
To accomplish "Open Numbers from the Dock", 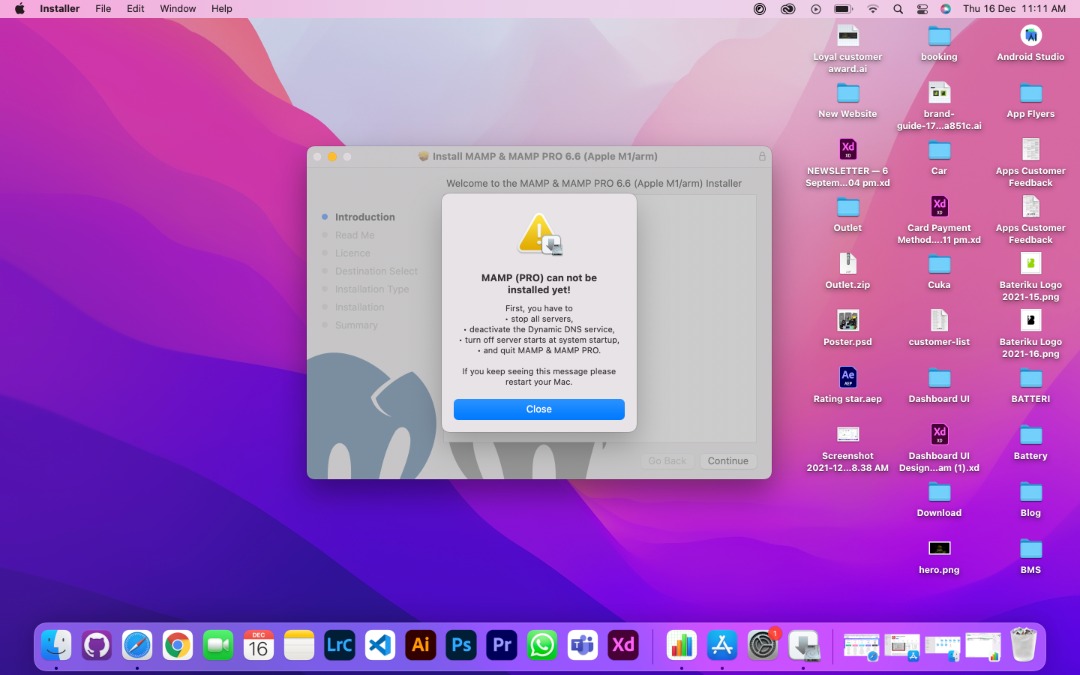I will 681,645.
